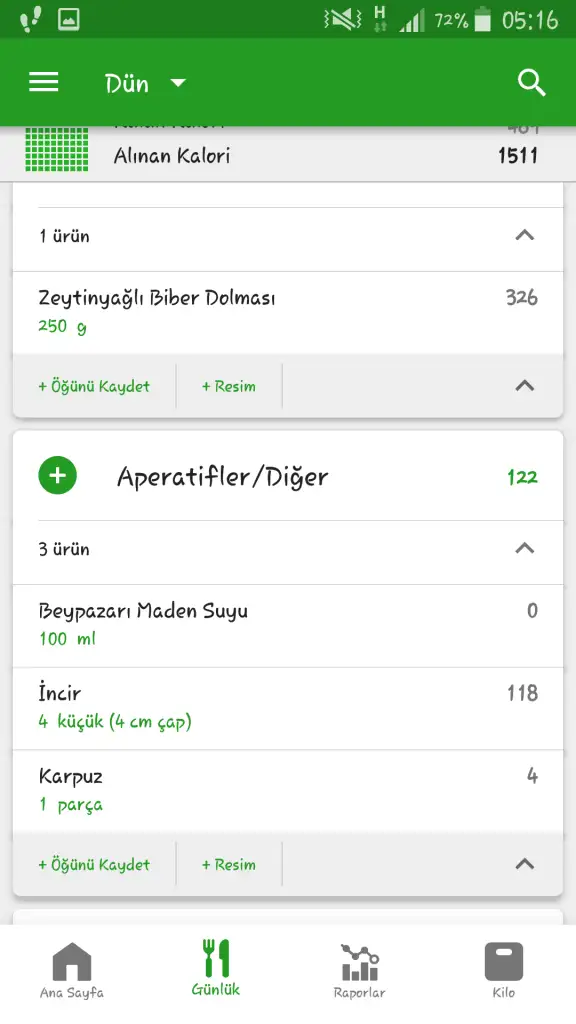Add a picture to the Aperatifler meal
This screenshot has height=1024, width=576.
(229, 864)
